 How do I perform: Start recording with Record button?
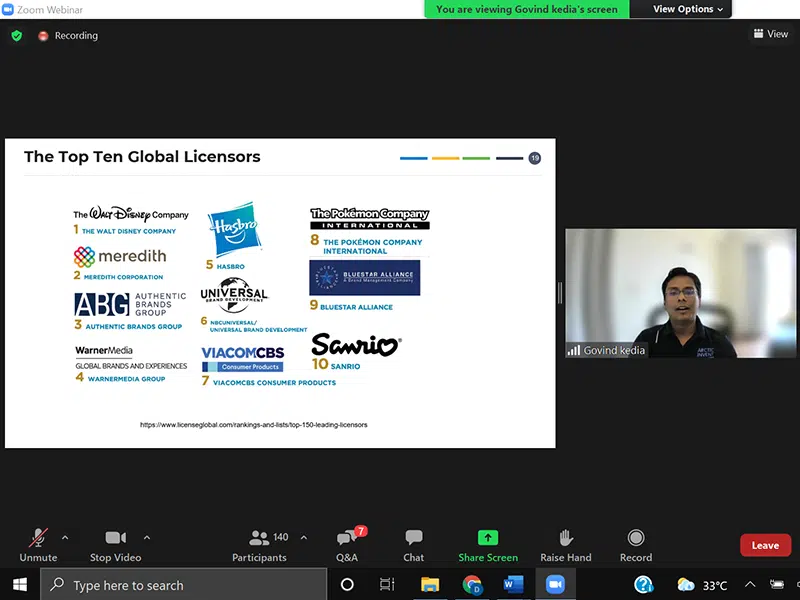pyautogui.click(x=635, y=545)
